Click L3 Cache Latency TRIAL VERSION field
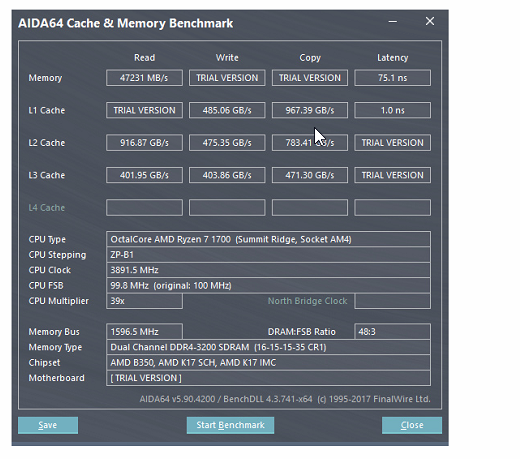 pyautogui.click(x=392, y=175)
